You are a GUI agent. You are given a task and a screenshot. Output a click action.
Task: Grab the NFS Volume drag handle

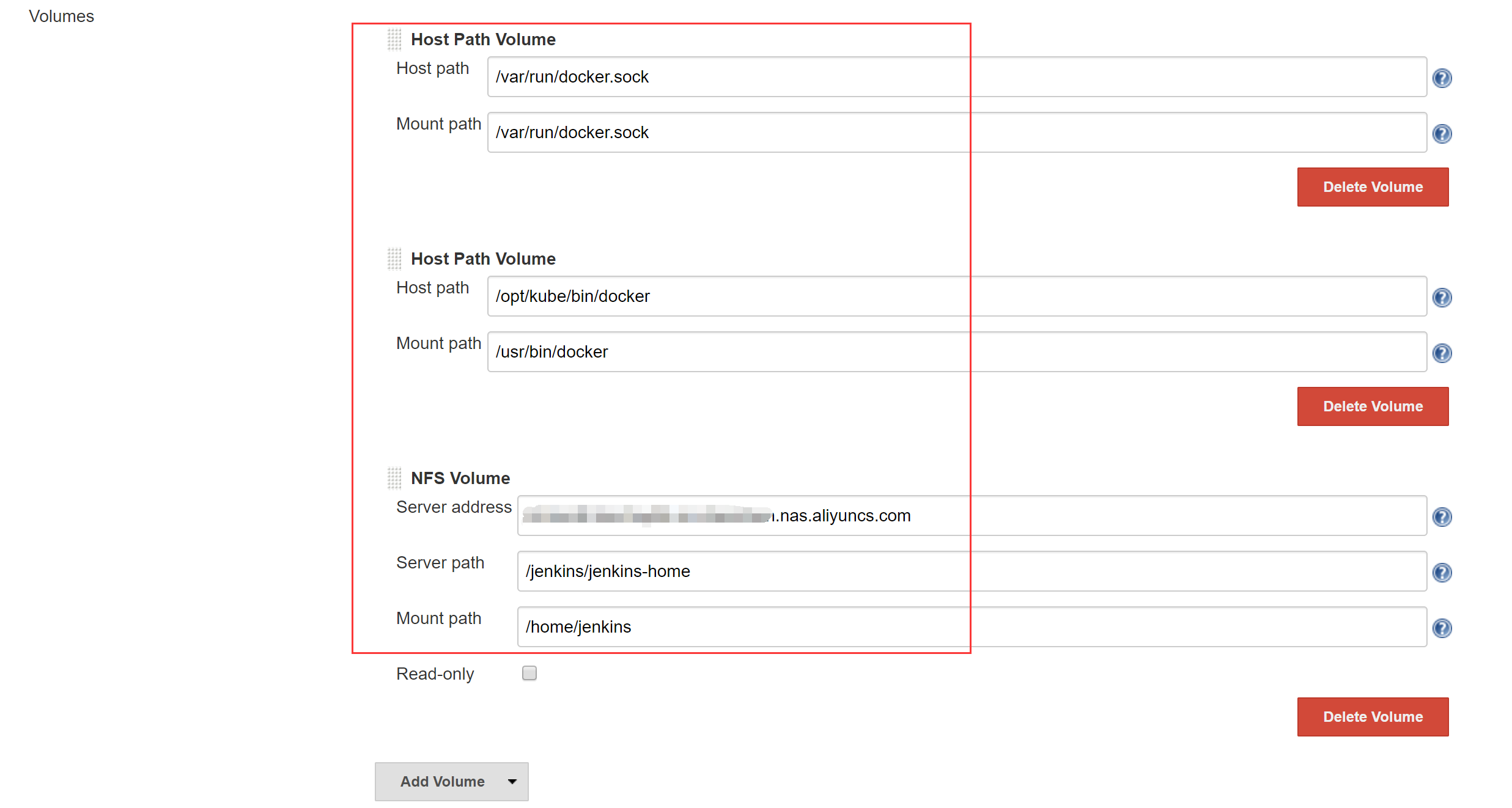tap(394, 478)
